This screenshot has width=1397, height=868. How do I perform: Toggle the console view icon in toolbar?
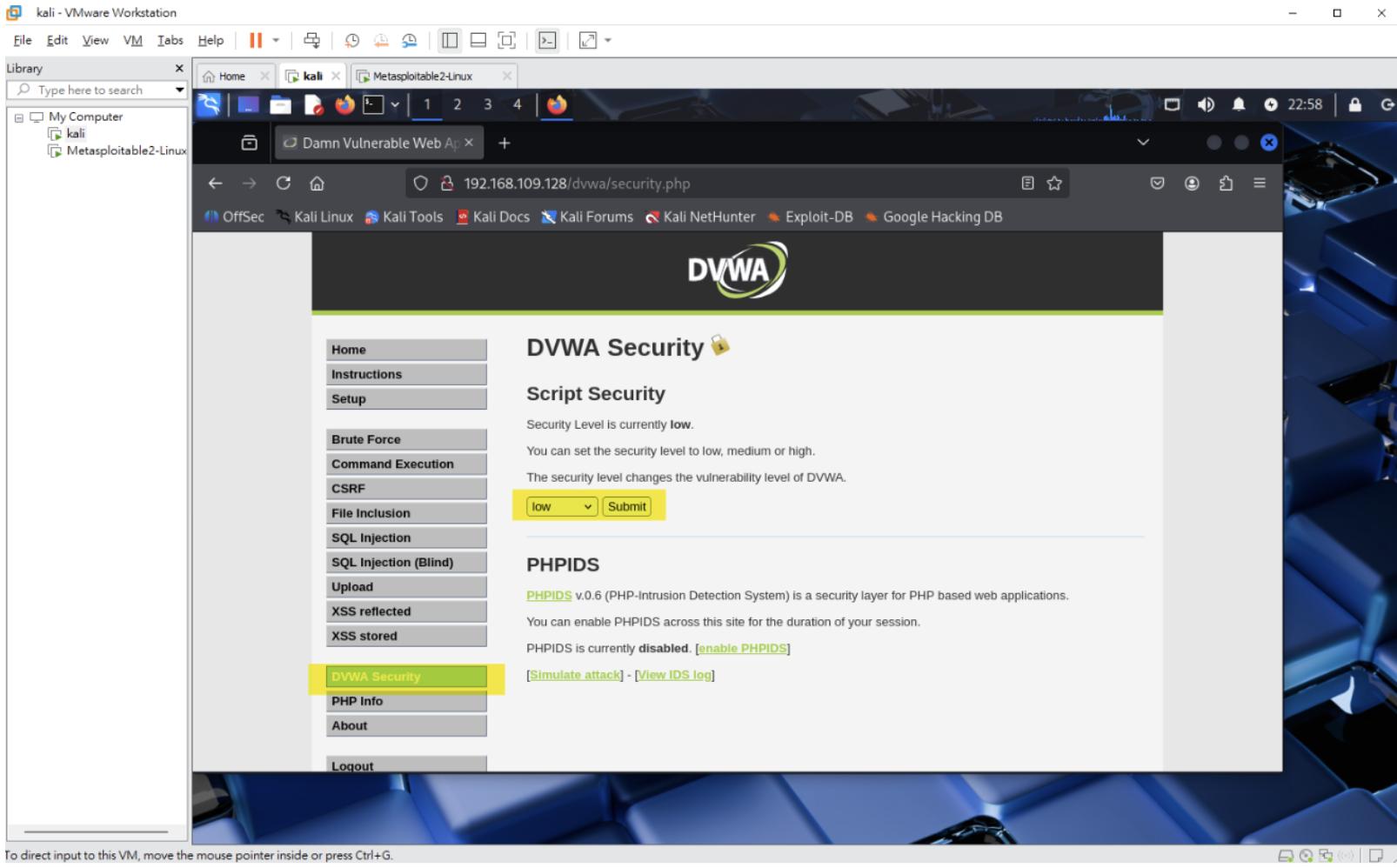pyautogui.click(x=546, y=40)
